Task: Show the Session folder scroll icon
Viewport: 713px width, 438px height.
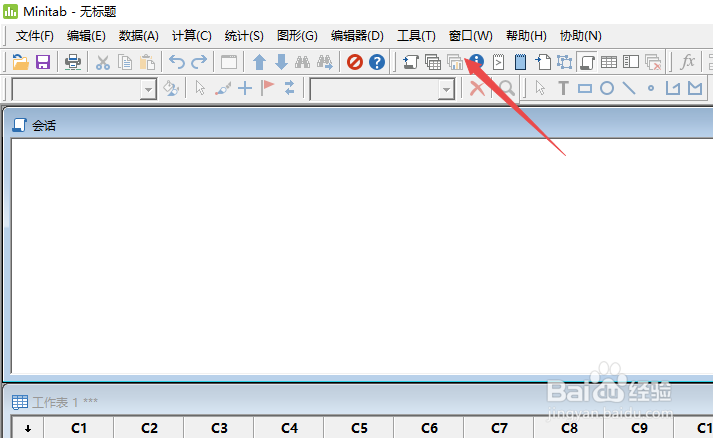Action: [410, 62]
